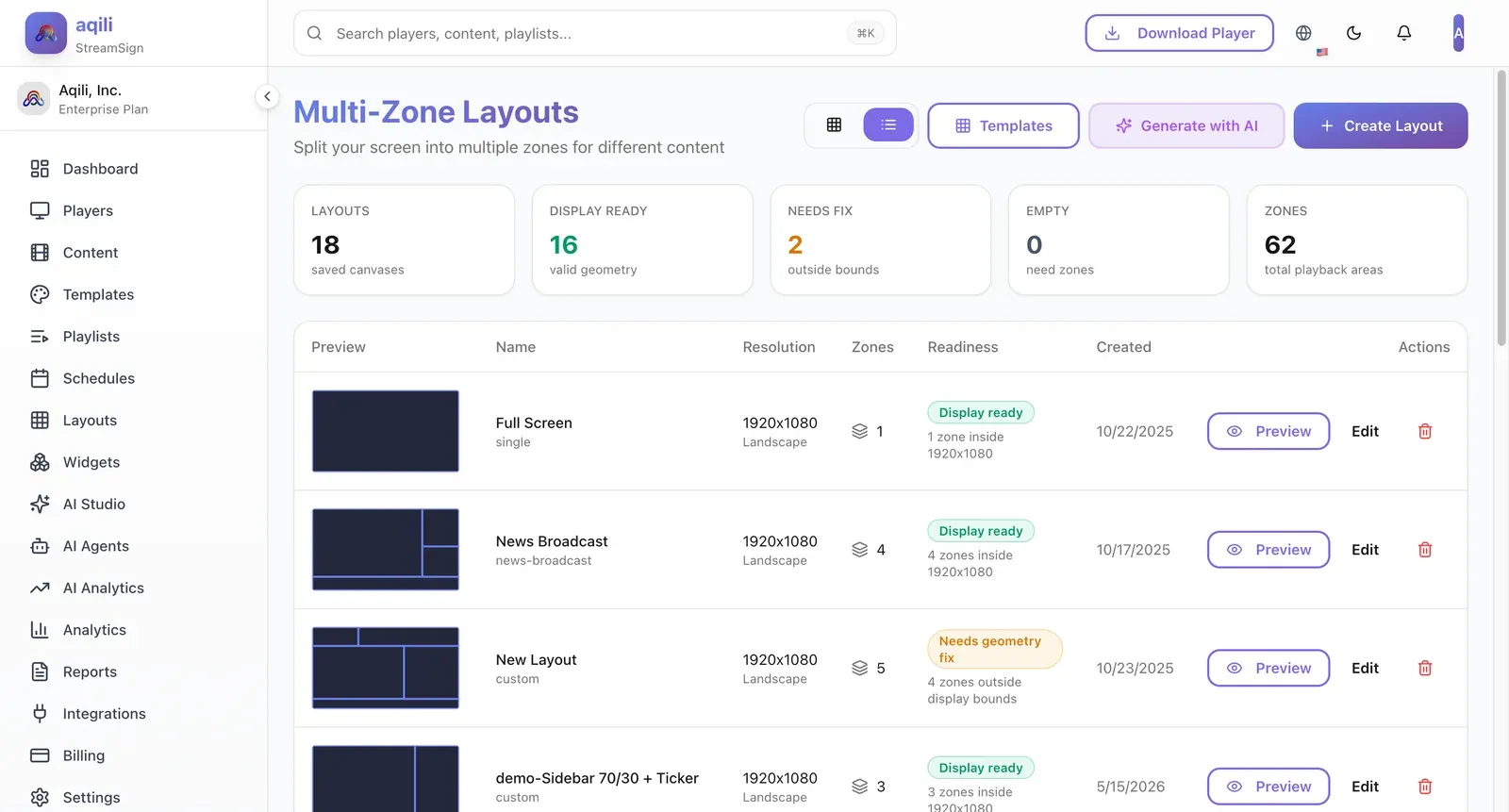This screenshot has height=812, width=1509.
Task: Click the search magnifier icon
Action: [315, 33]
